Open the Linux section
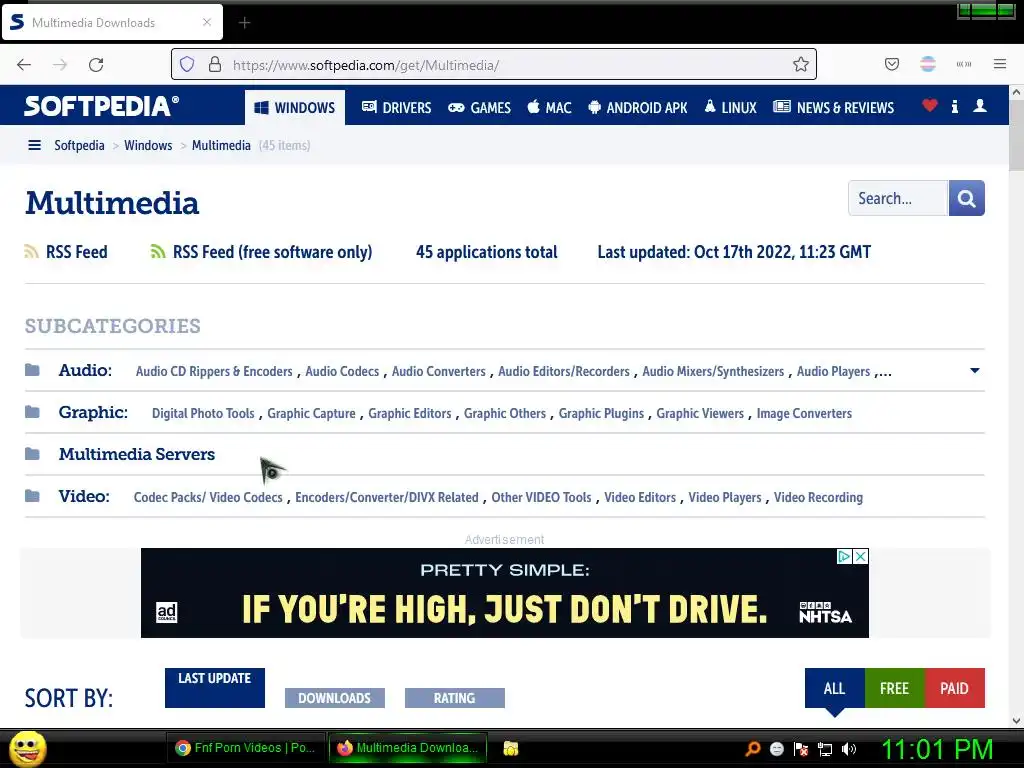 (730, 108)
